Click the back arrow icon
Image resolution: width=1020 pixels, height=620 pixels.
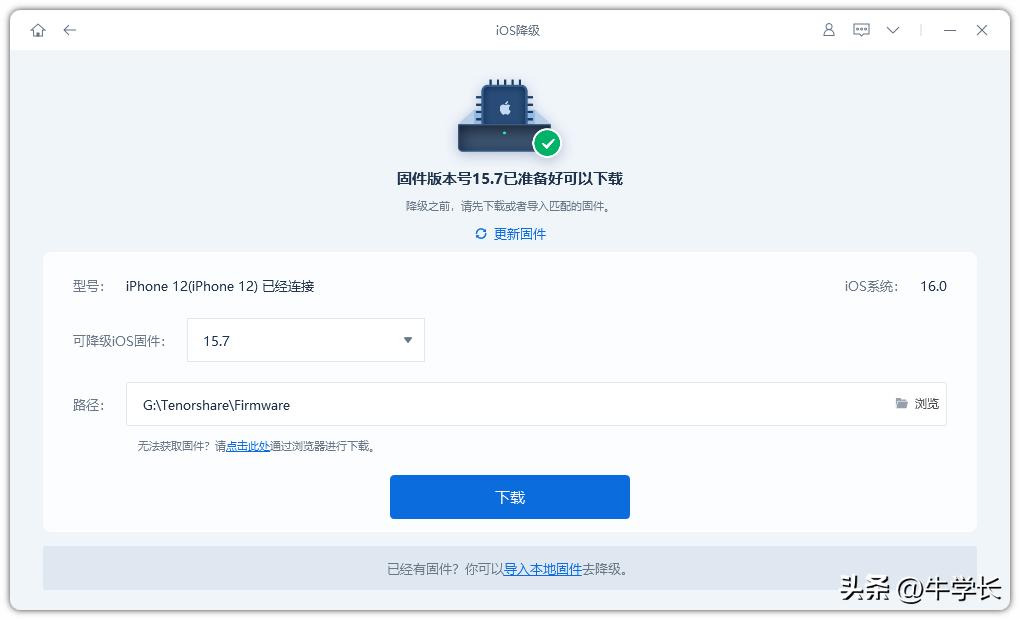(x=69, y=30)
